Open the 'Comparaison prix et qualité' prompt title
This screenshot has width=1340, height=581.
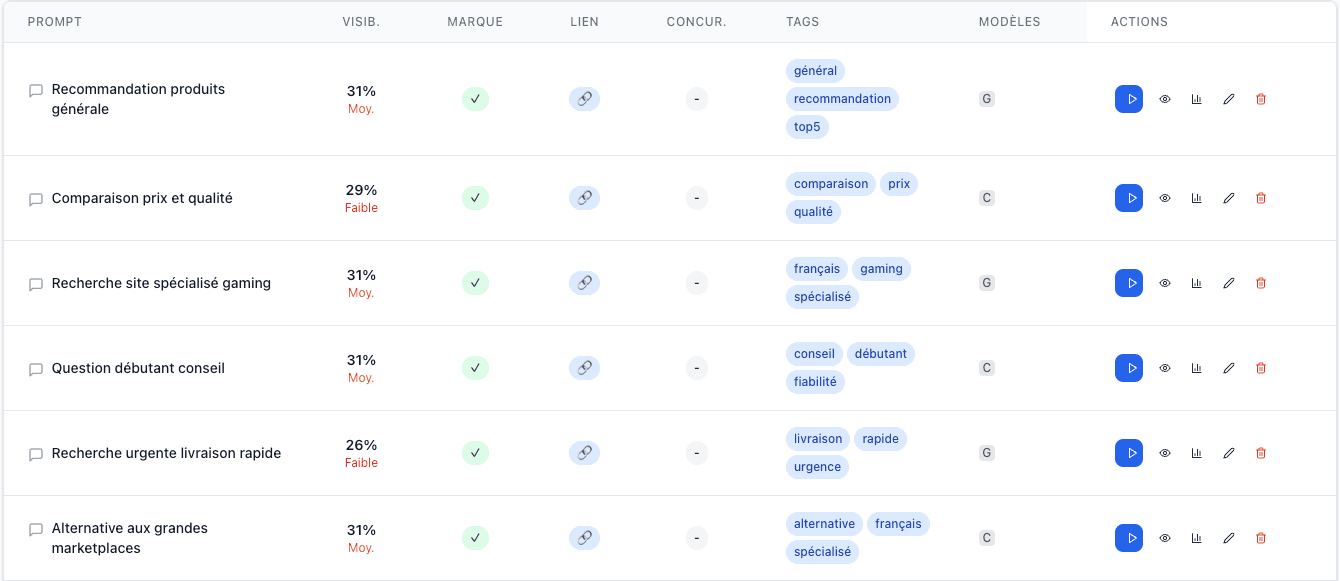(142, 198)
